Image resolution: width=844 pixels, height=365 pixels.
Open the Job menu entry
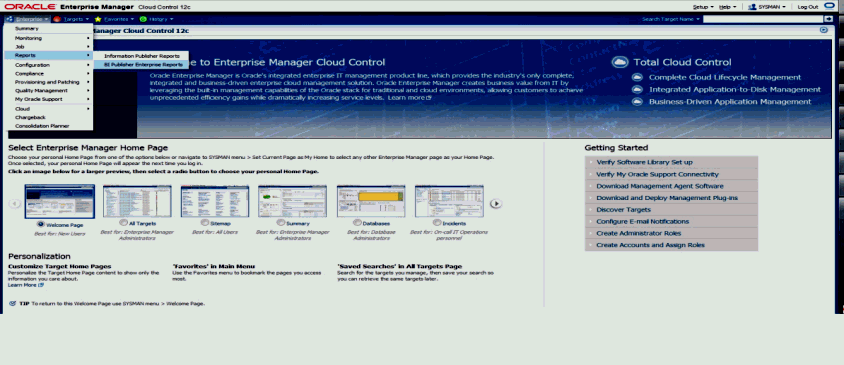(x=48, y=47)
